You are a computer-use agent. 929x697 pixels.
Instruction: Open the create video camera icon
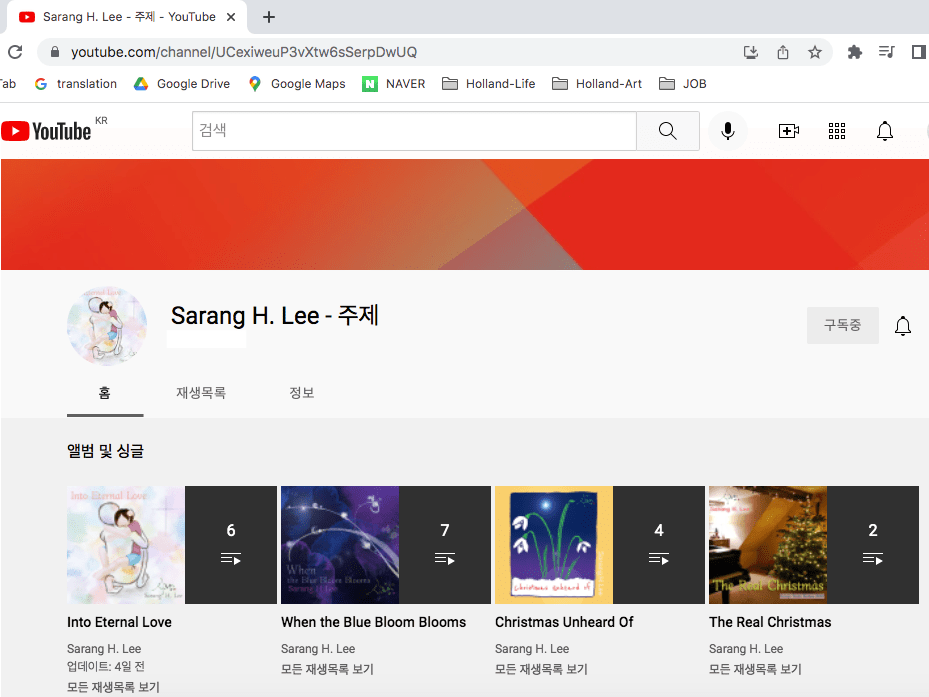click(x=788, y=131)
